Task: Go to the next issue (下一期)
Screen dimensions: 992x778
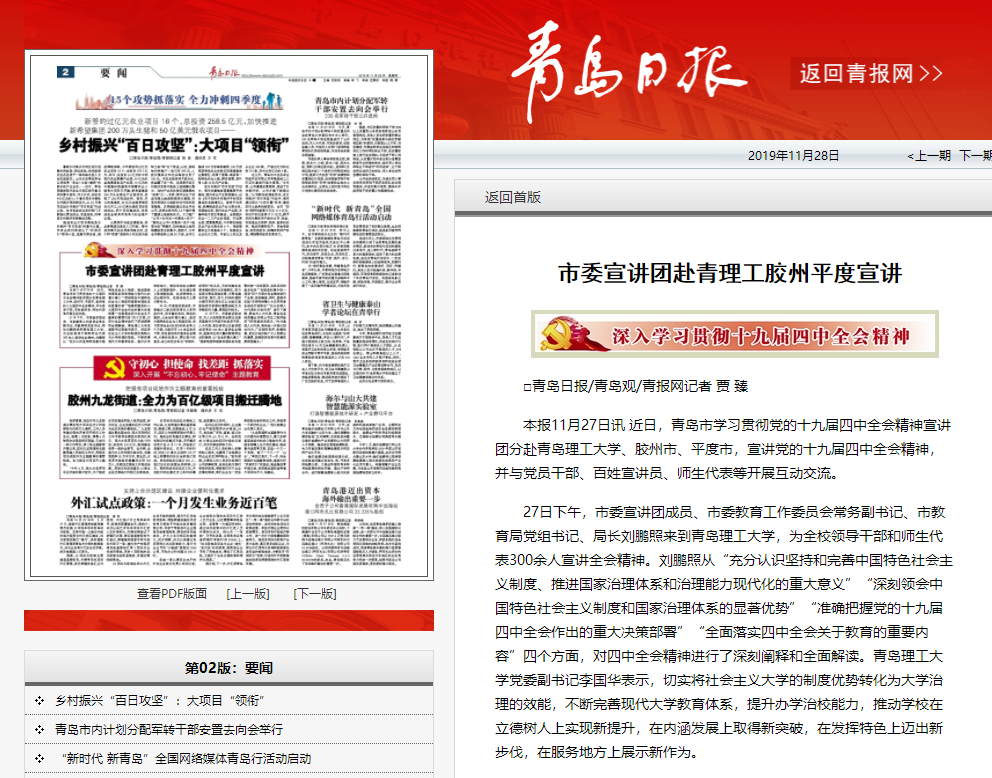Action: coord(975,156)
